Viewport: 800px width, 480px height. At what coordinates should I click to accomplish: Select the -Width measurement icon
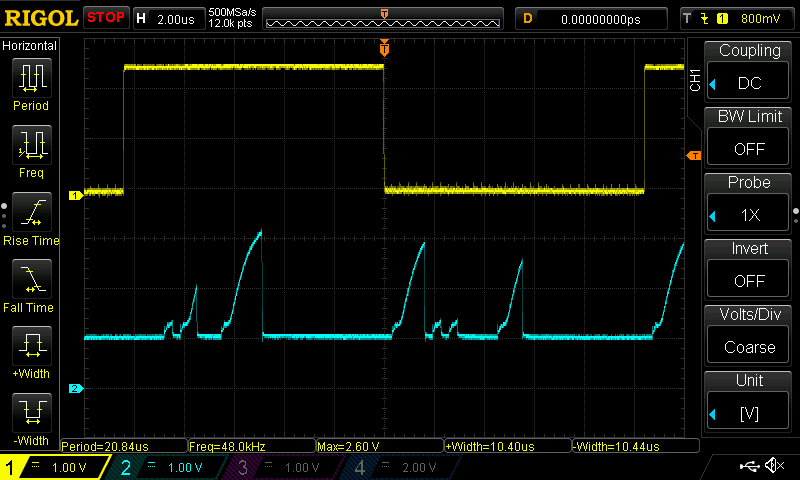click(31, 412)
